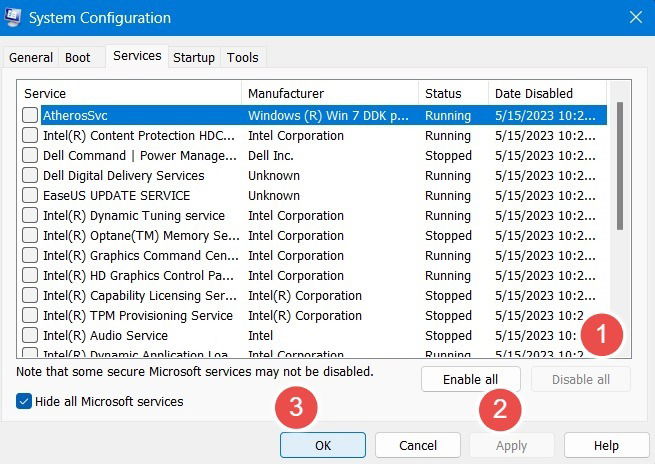The height and width of the screenshot is (464, 655).
Task: Switch to the General tab
Action: [31, 57]
